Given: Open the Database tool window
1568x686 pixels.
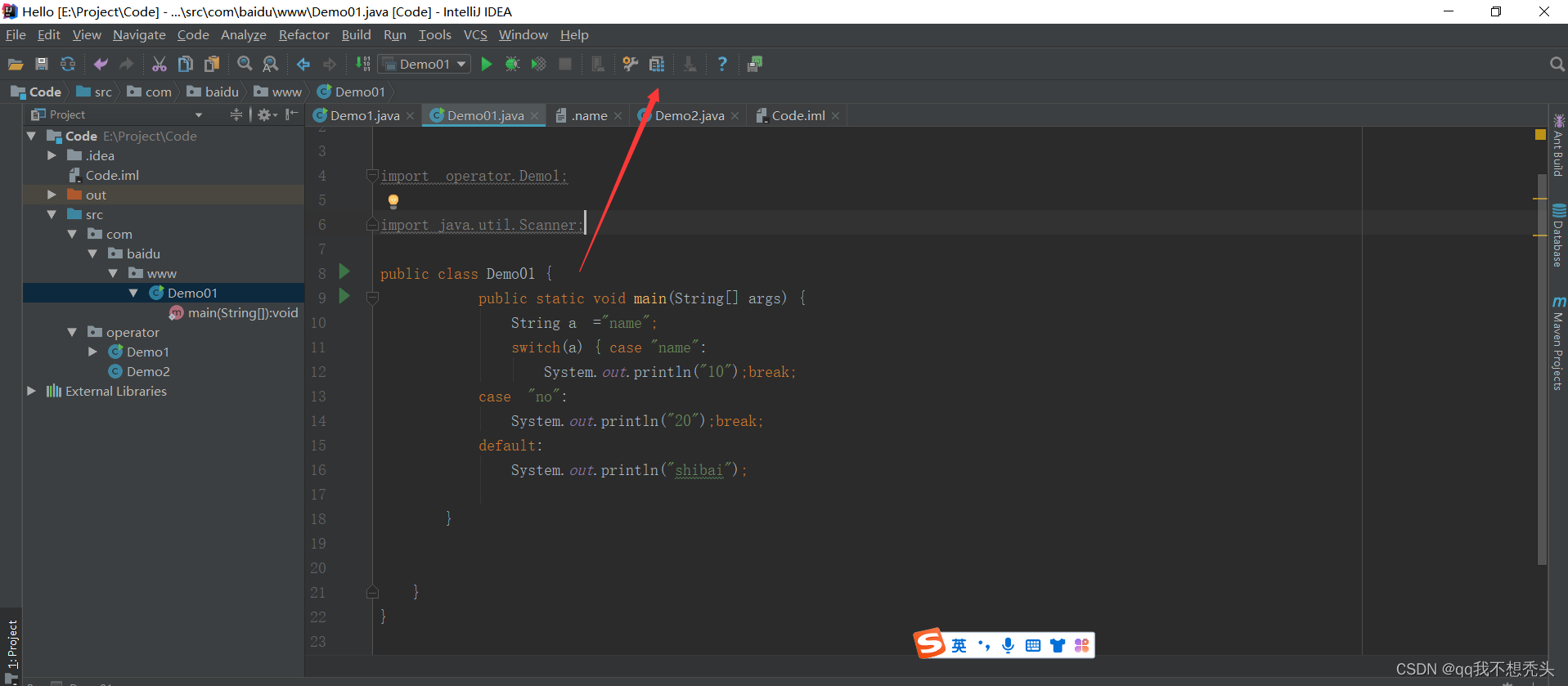Looking at the screenshot, I should (x=1558, y=235).
